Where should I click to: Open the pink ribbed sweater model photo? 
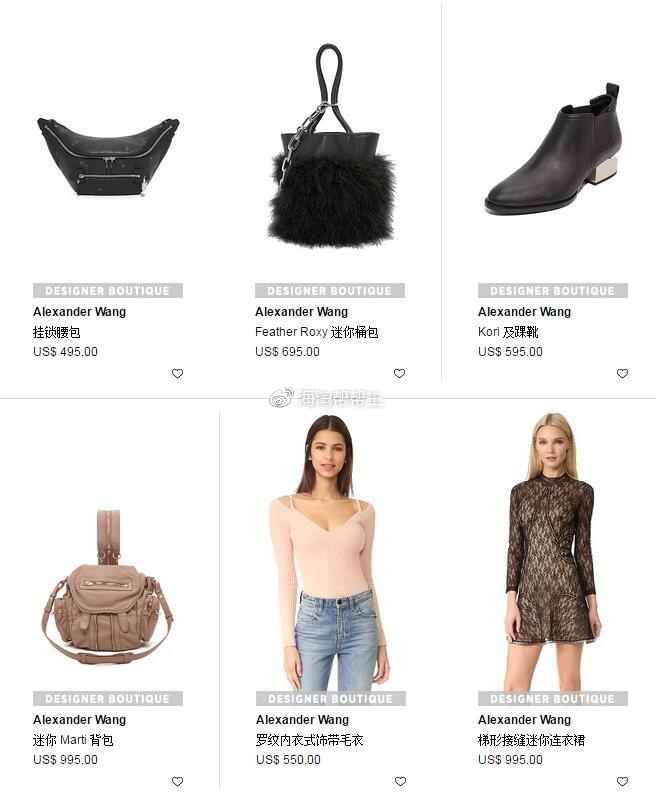[x=330, y=552]
